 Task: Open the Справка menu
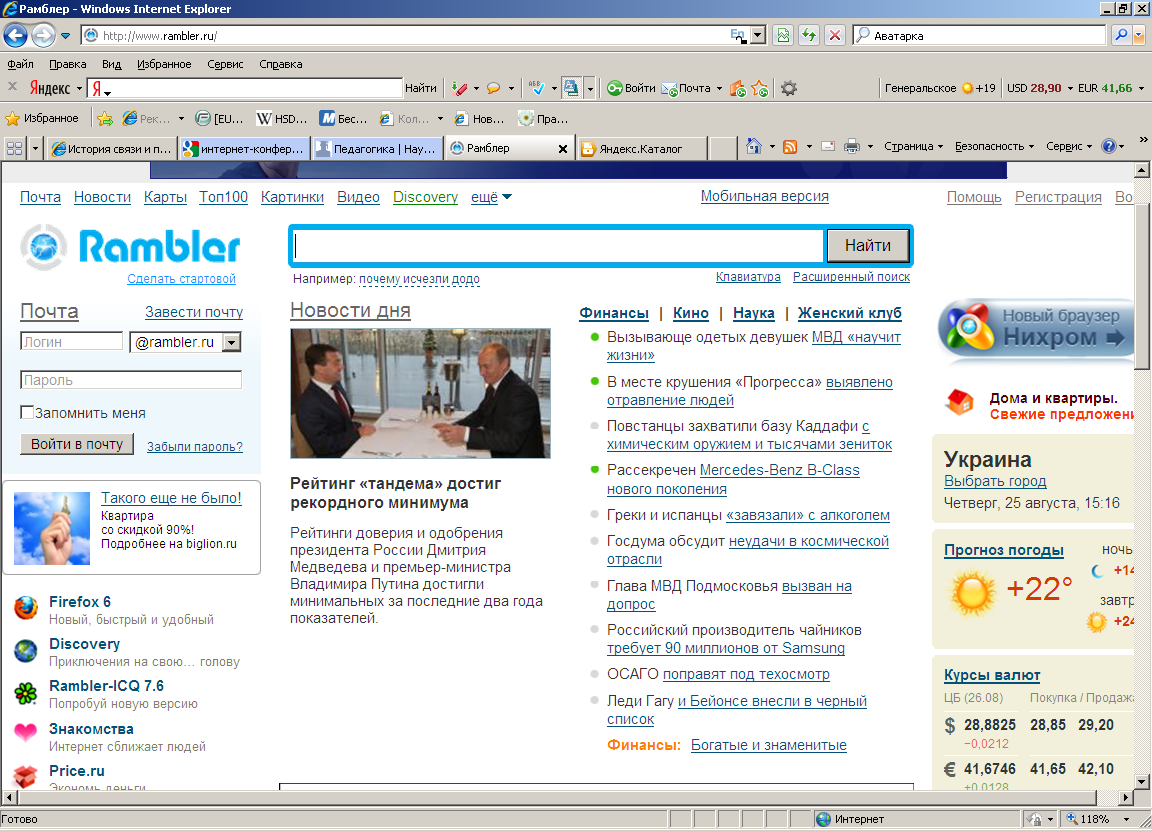click(x=281, y=64)
